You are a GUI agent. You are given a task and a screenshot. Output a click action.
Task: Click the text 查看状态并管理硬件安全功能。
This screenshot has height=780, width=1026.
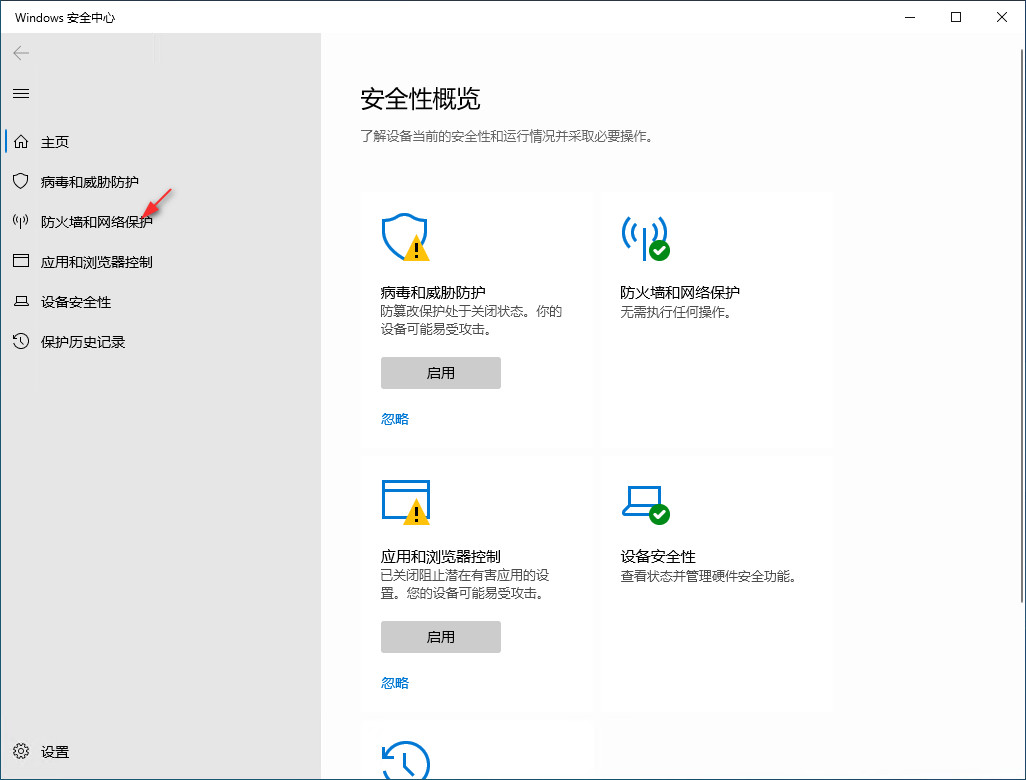click(711, 576)
